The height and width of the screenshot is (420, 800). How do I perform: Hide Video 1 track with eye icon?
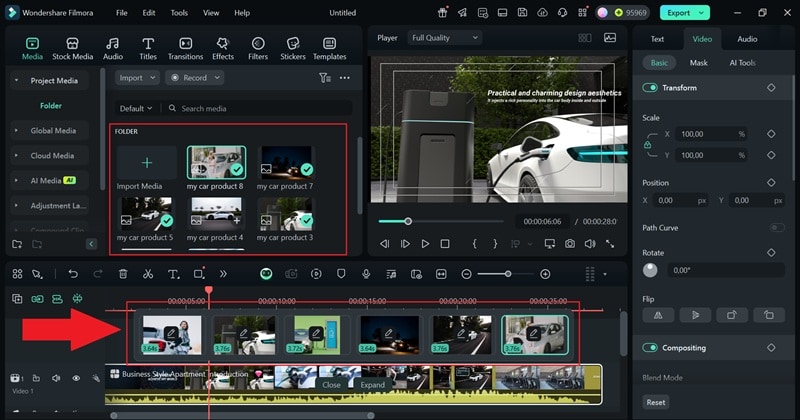76,378
